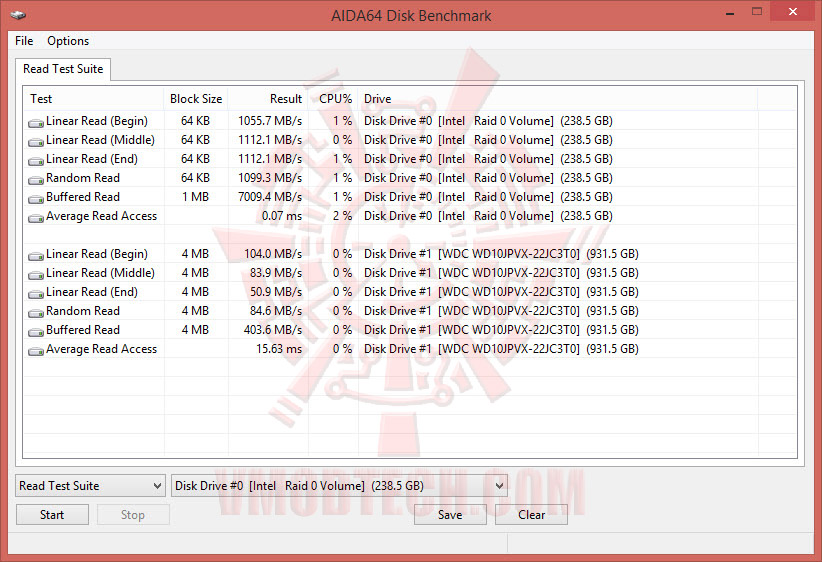Viewport: 822px width, 562px height.
Task: Select the 1055.7 MB/s result cell
Action: click(270, 121)
